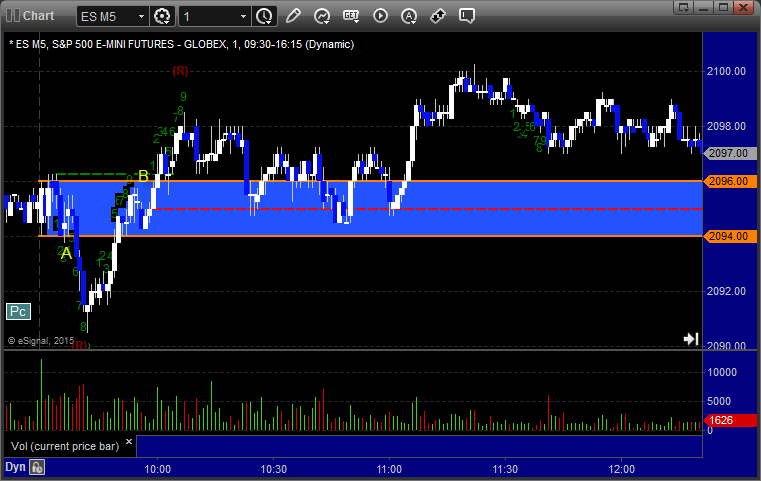Close the Chart window
761x481 pixels.
[x=743, y=7]
